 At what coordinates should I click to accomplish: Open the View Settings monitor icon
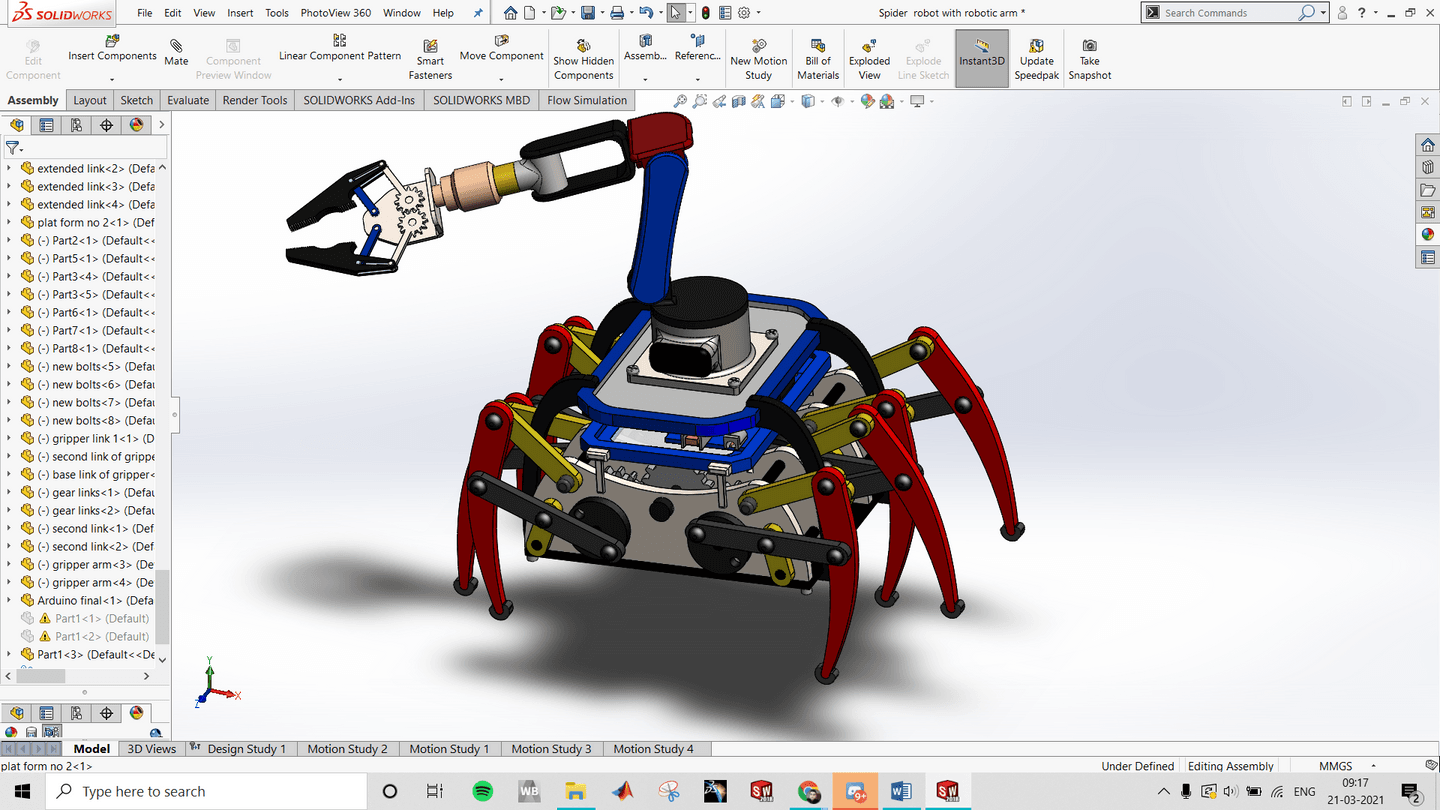click(917, 101)
